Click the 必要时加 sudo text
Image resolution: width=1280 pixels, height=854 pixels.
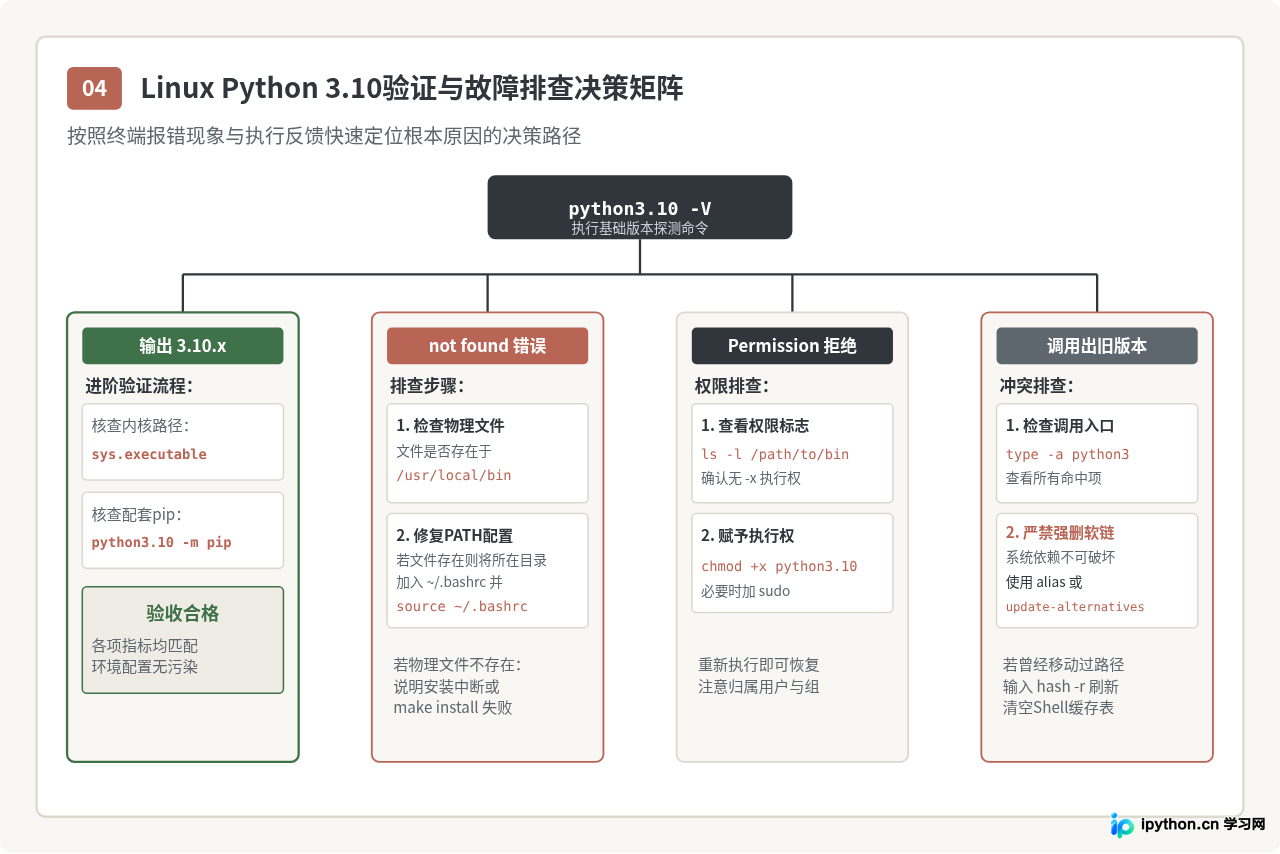pos(745,590)
